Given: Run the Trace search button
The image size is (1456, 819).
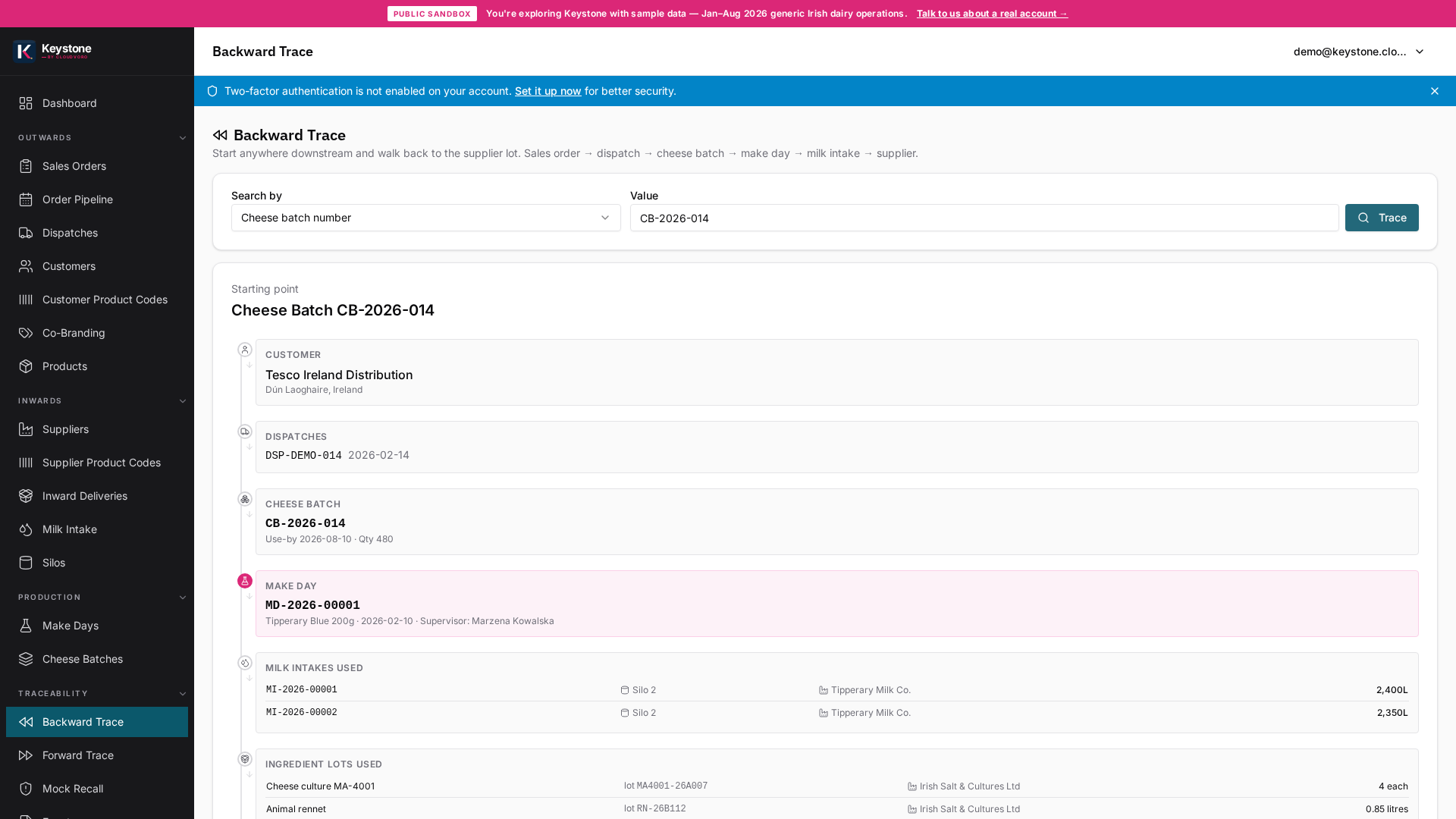Looking at the screenshot, I should [1382, 218].
